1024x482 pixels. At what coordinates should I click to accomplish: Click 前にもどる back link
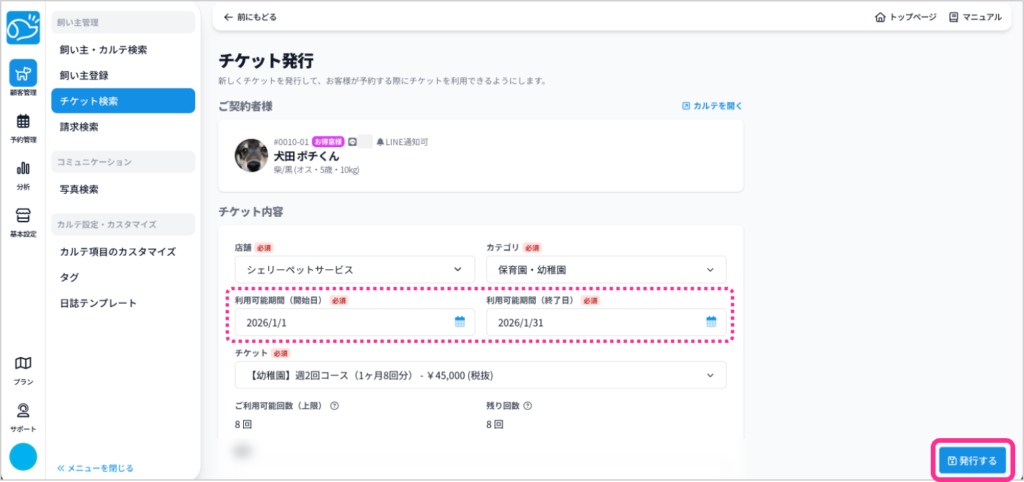click(250, 17)
